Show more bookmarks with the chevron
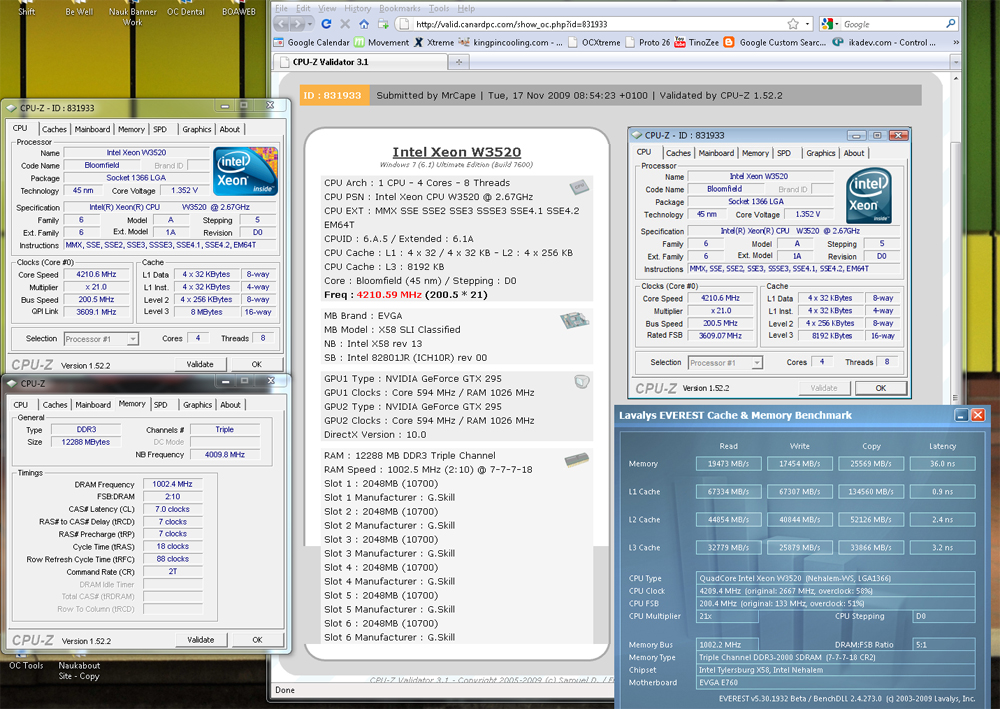This screenshot has height=709, width=1000. pos(955,43)
